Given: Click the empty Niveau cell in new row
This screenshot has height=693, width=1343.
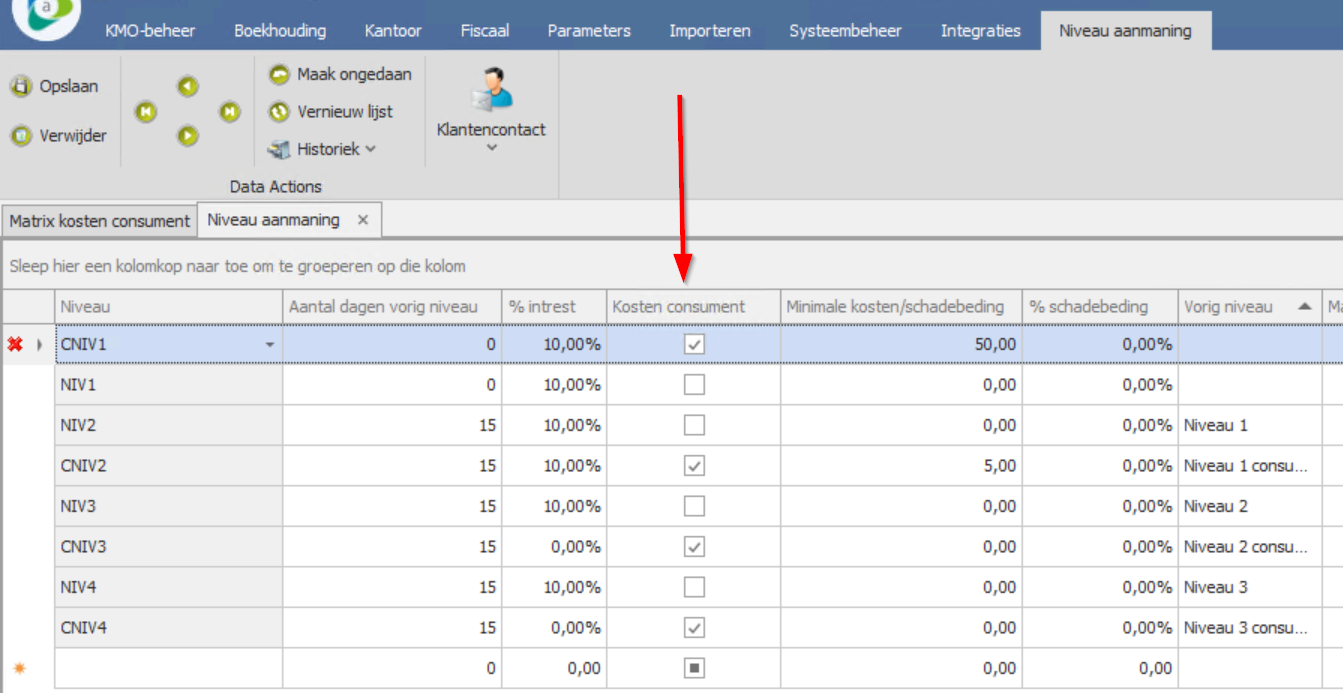Looking at the screenshot, I should coord(168,668).
